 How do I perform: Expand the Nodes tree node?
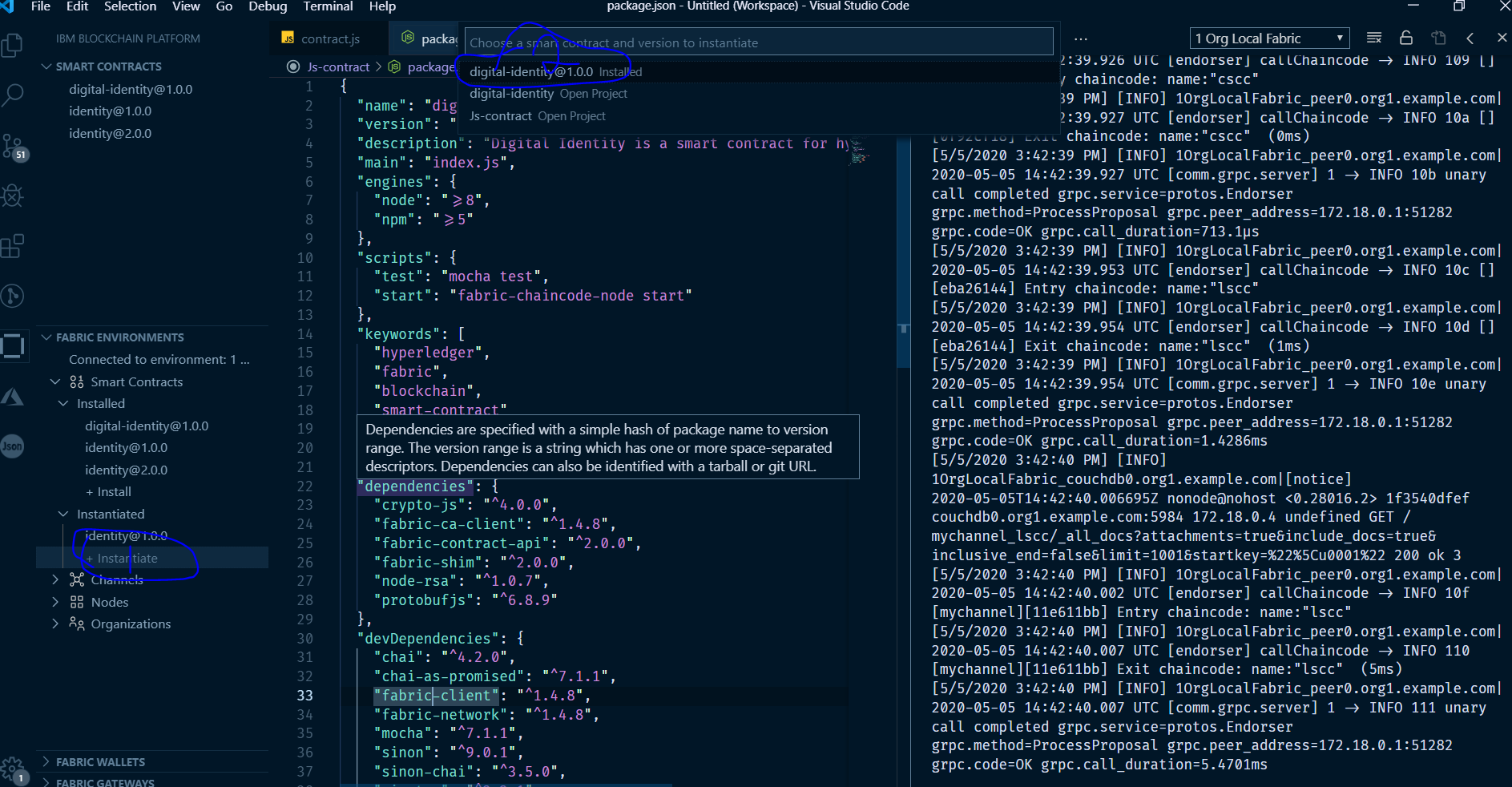tap(55, 602)
